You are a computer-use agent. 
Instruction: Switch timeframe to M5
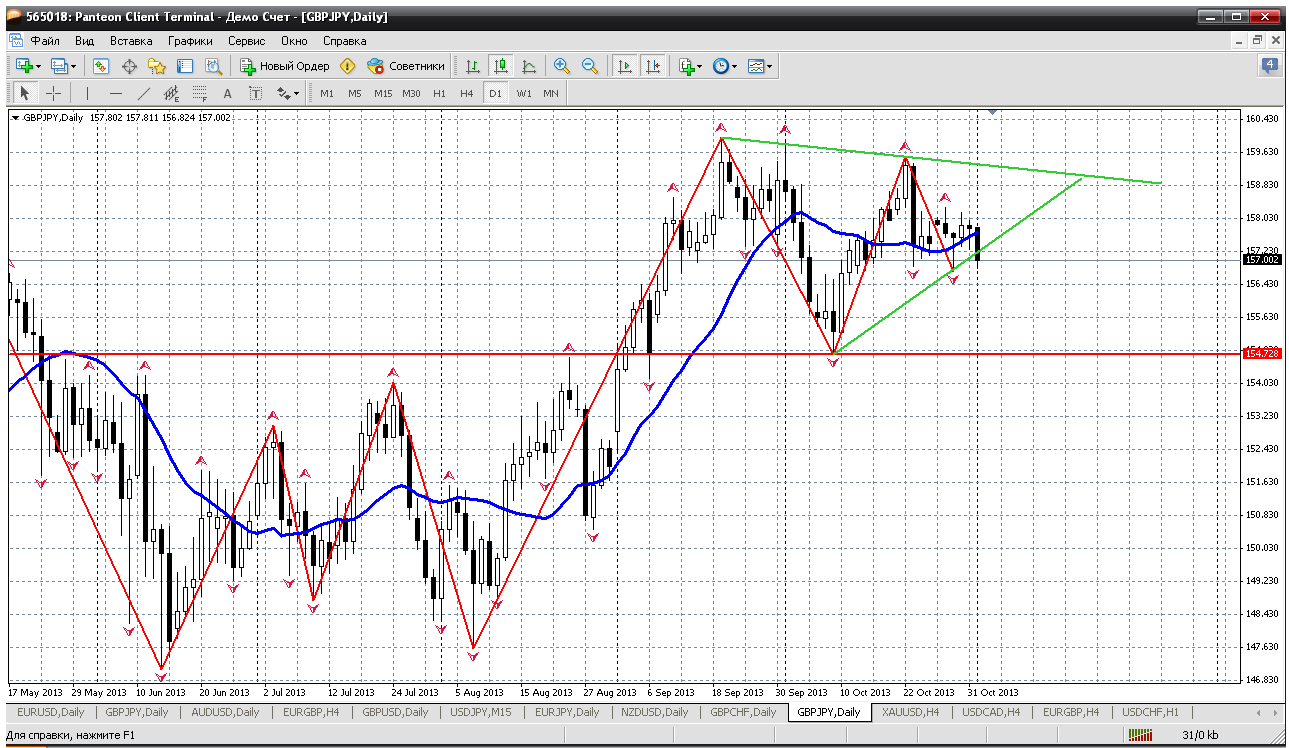(355, 93)
